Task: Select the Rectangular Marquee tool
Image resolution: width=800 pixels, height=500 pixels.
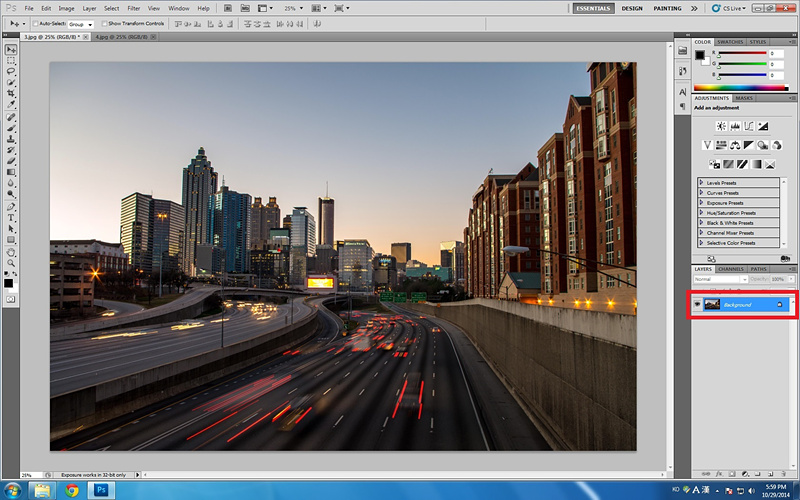Action: pos(11,60)
